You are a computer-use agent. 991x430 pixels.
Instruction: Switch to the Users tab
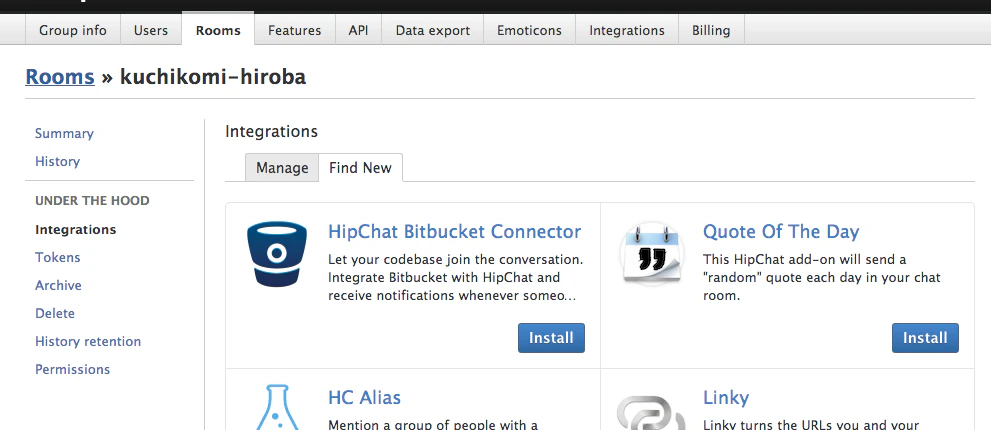150,30
